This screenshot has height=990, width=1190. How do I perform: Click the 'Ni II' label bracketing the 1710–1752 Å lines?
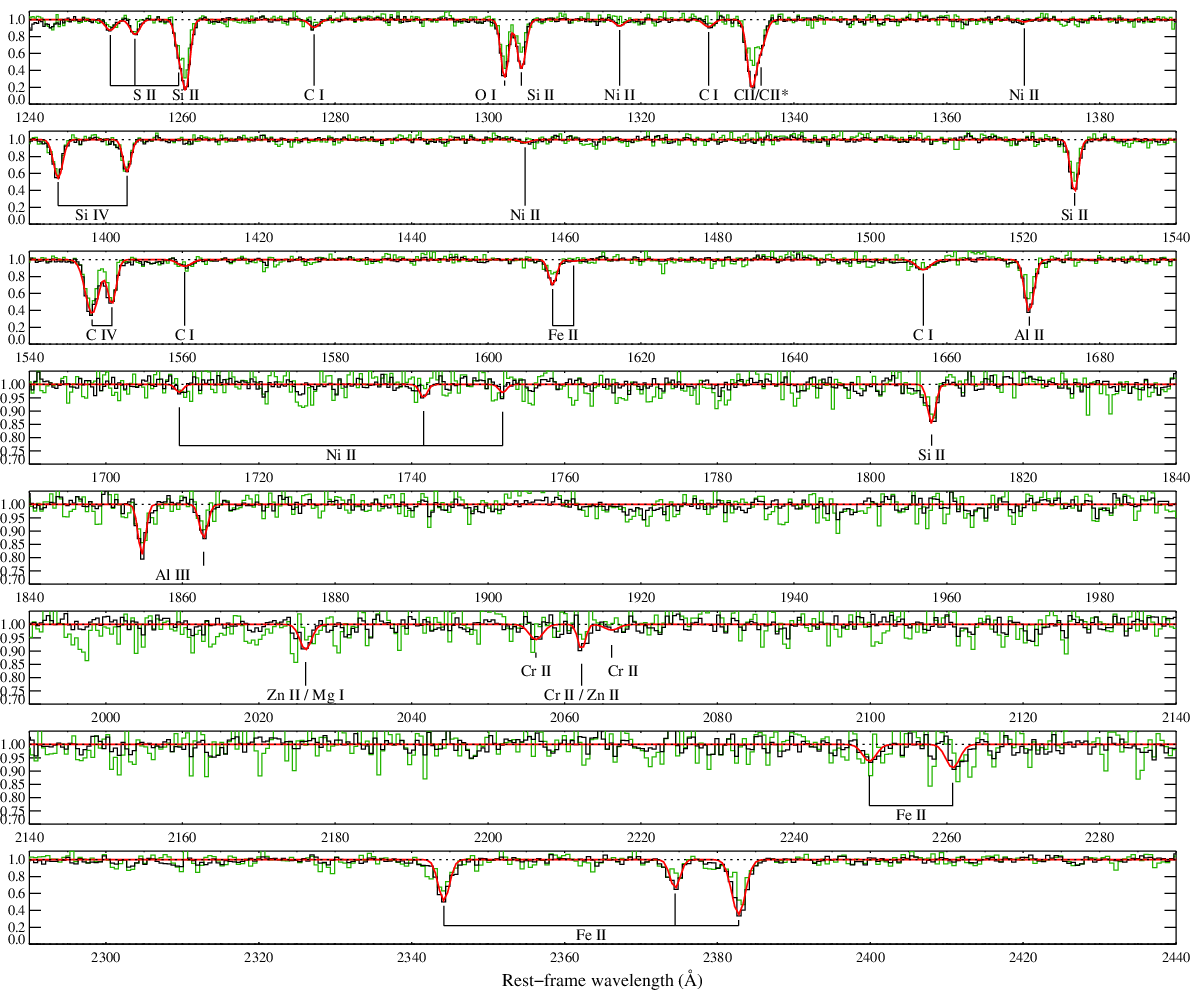[x=341, y=455]
